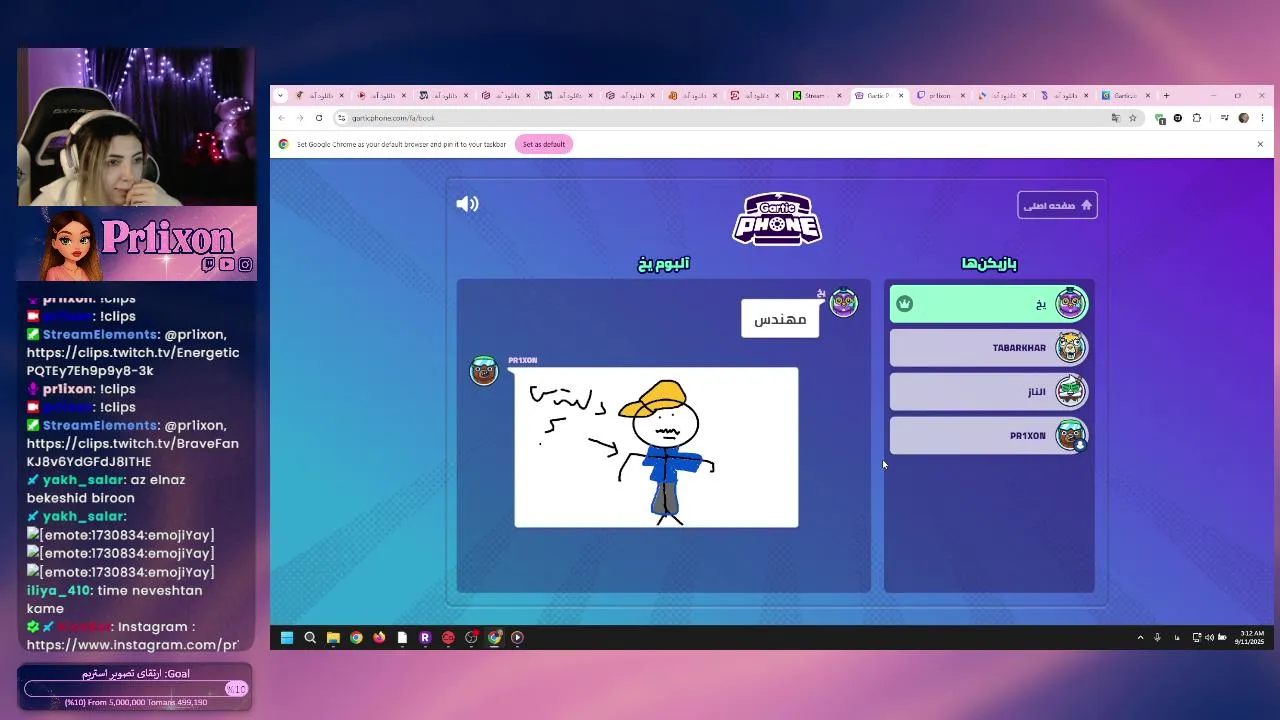Screen dimensions: 1280x720
Task: Open PR1XON's drawing of the engineer
Action: coord(656,447)
